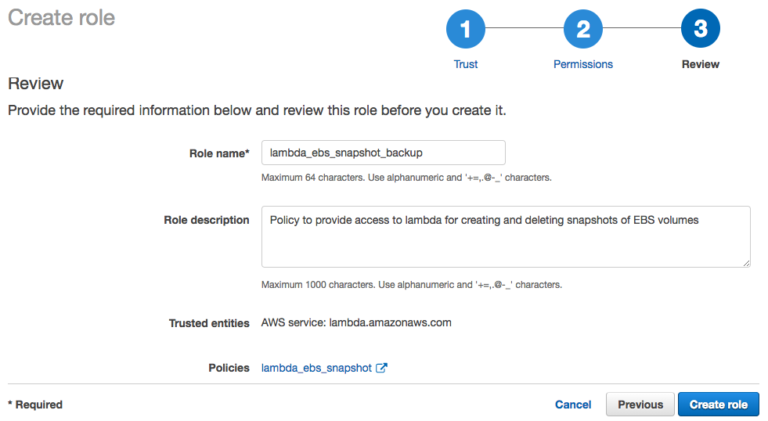The image size is (768, 421).
Task: Cancel the role creation
Action: pos(573,405)
